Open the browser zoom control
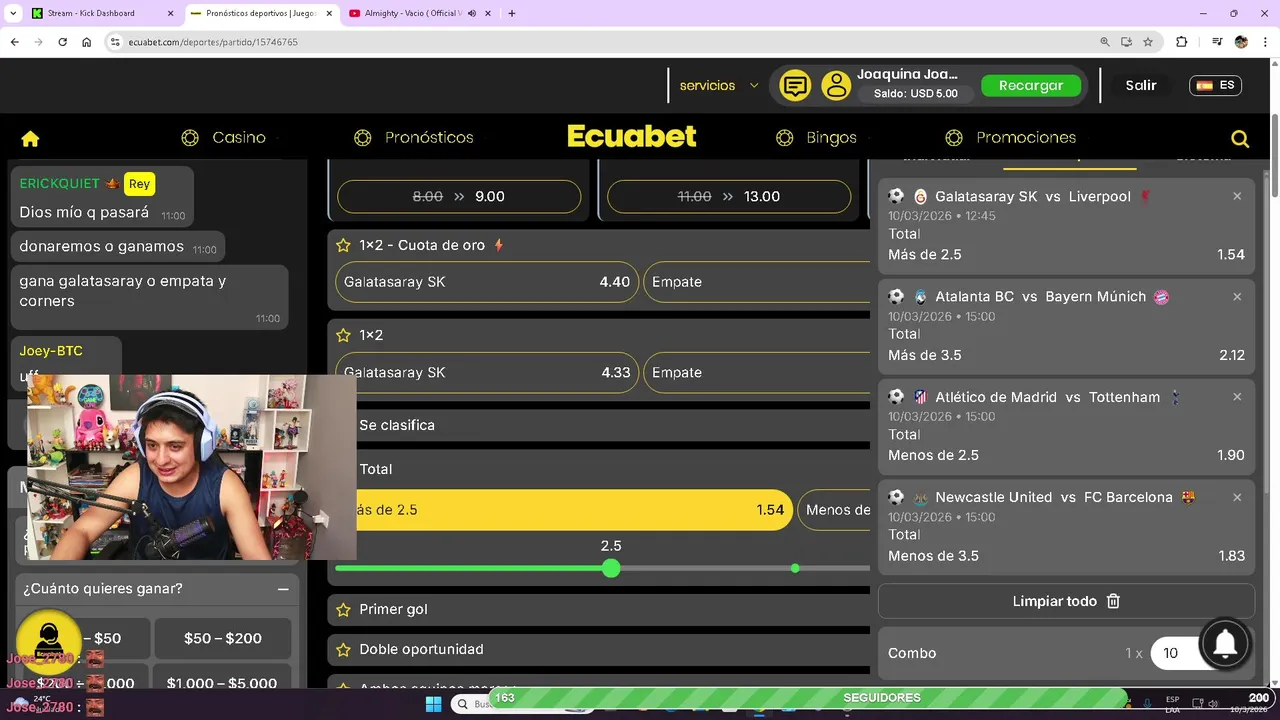Viewport: 1280px width, 720px height. click(x=1105, y=42)
